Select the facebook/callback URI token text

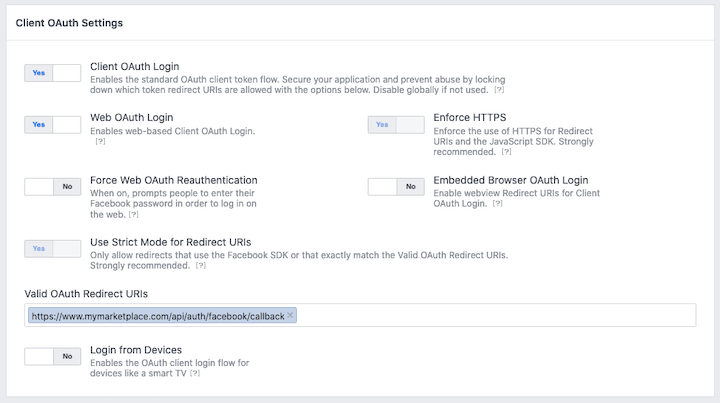pos(158,316)
